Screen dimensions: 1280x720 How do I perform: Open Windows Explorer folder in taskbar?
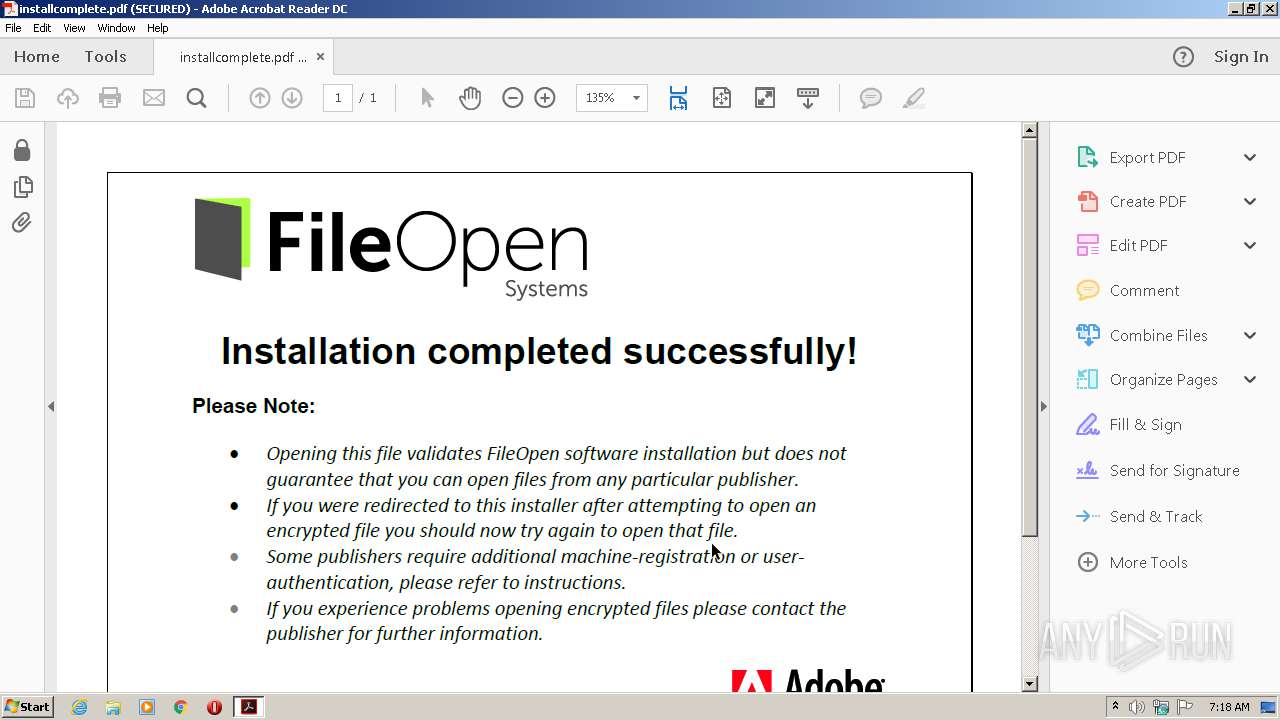pos(113,707)
